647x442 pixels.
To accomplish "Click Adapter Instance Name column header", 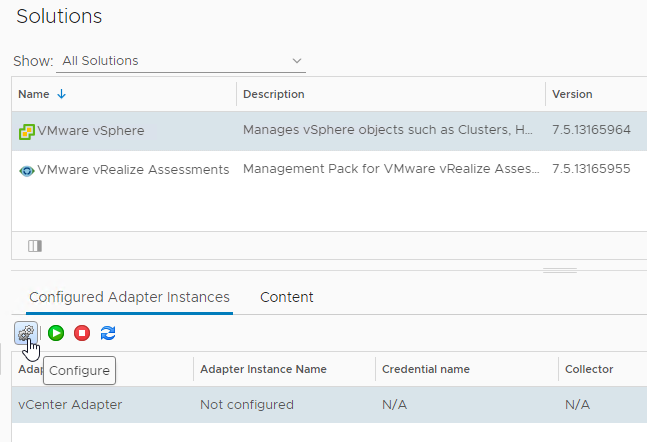I will pyautogui.click(x=263, y=369).
